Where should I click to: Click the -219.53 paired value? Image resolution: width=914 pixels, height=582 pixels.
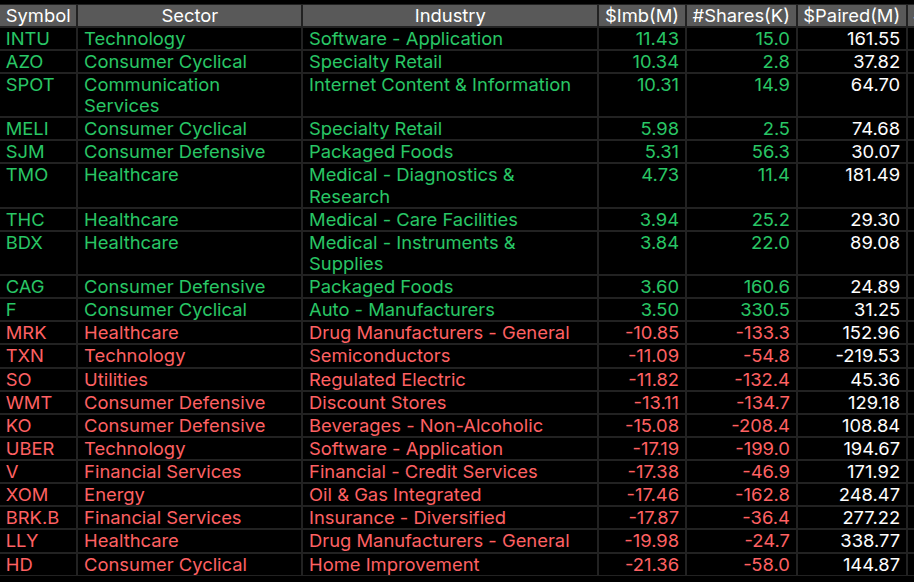pos(867,356)
